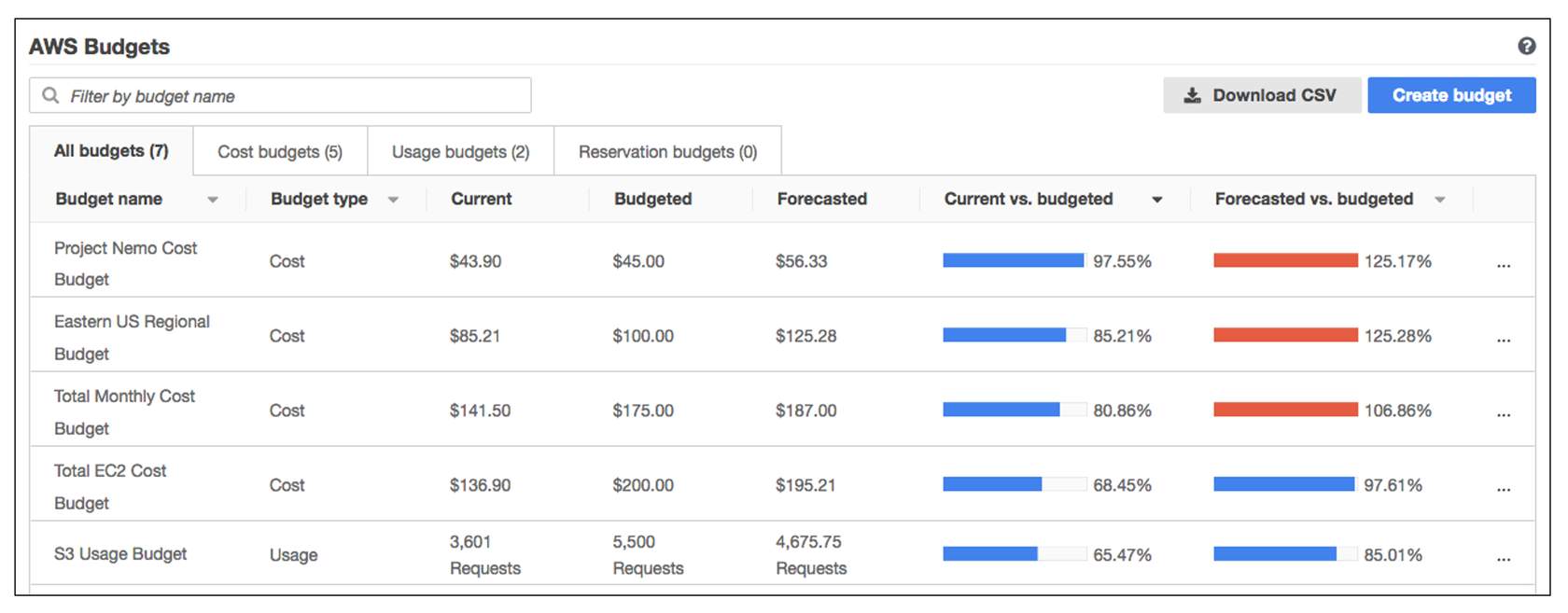Sort by Forecasted vs. budgeted arrow
Viewport: 1568px width, 613px height.
(x=1440, y=200)
